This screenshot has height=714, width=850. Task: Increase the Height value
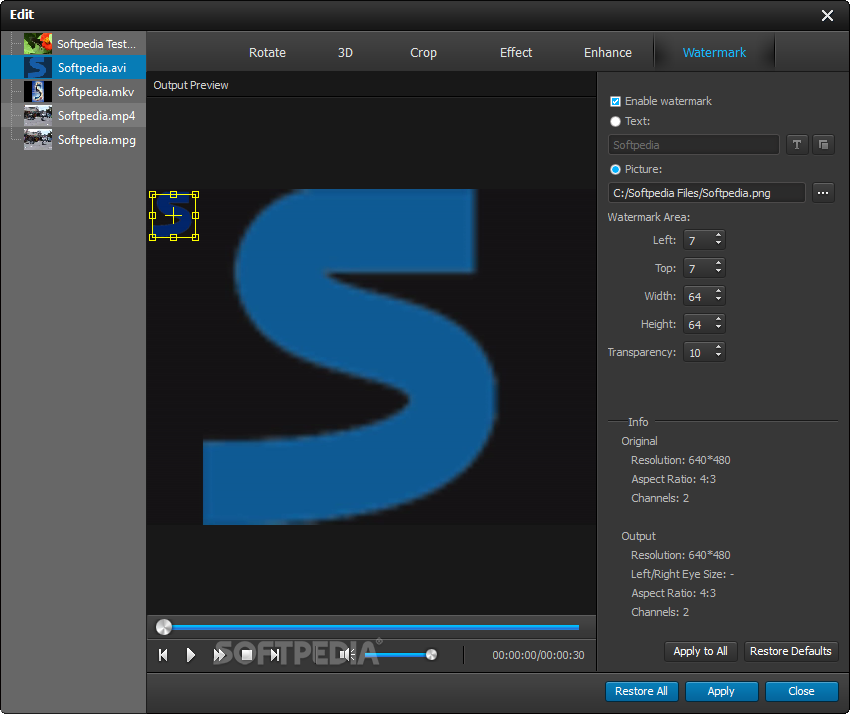718,320
